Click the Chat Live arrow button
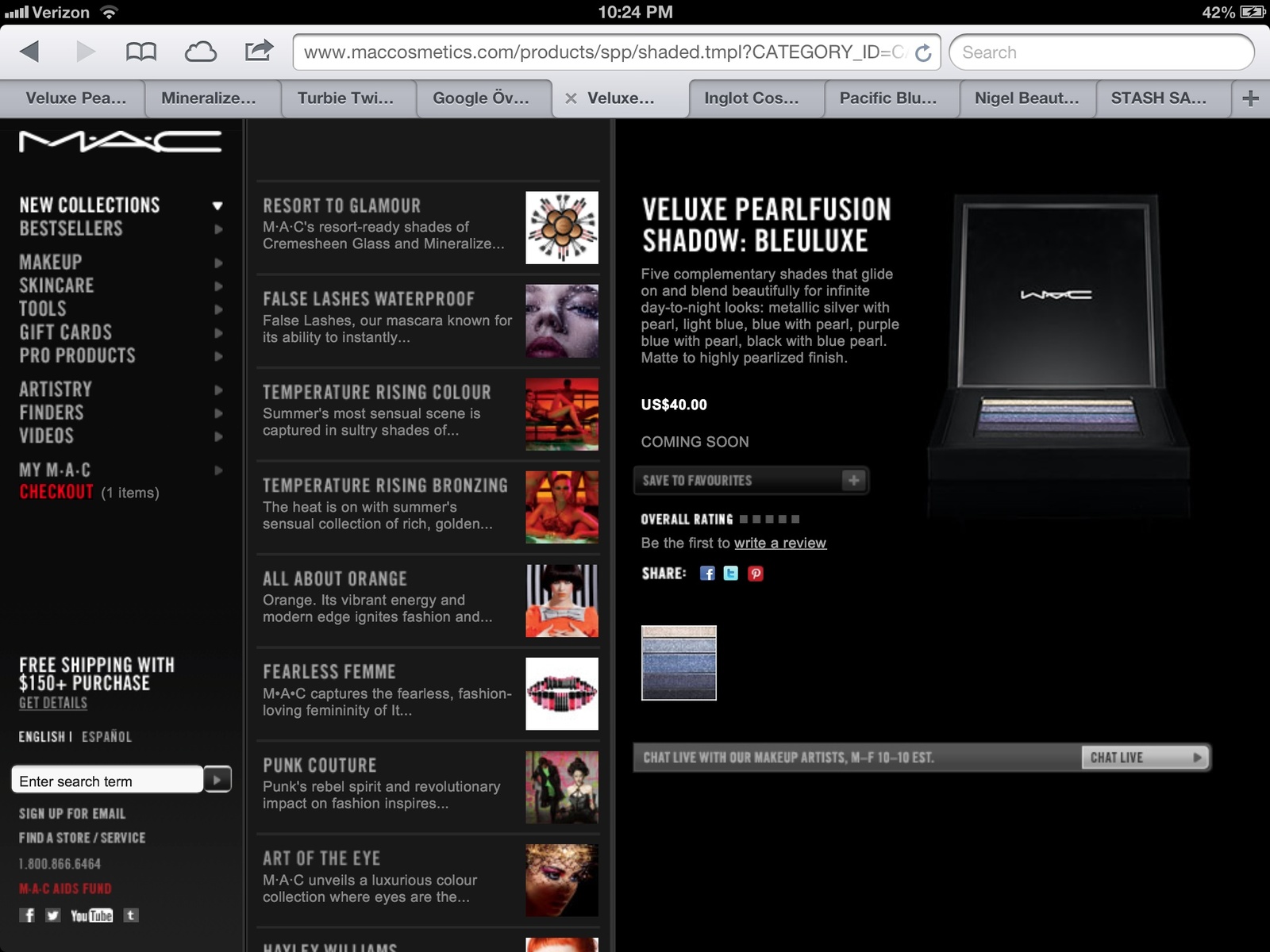This screenshot has height=952, width=1270. pos(1145,758)
